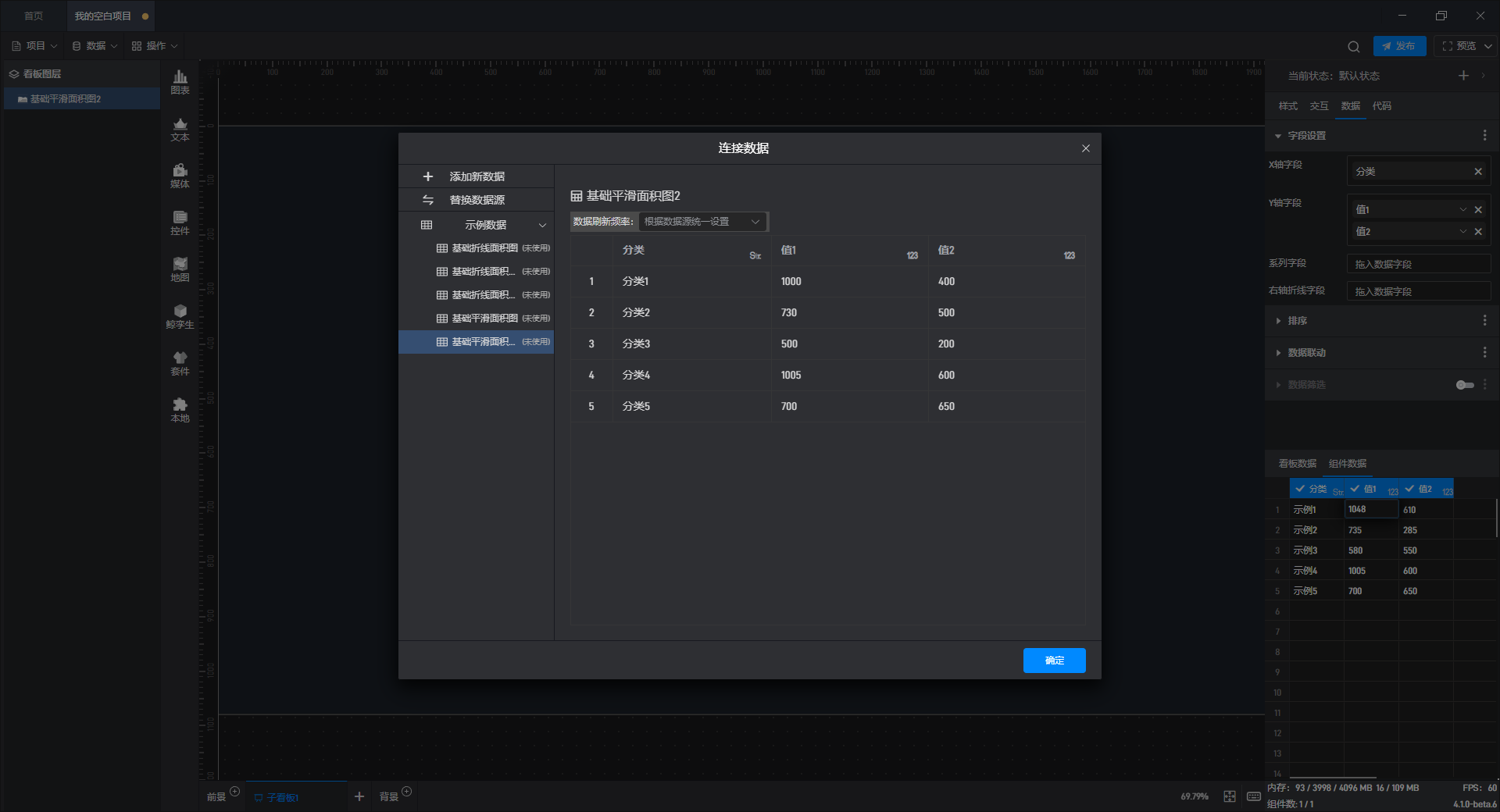Add a new sub-board with plus icon
This screenshot has height=812, width=1500.
coord(359,796)
